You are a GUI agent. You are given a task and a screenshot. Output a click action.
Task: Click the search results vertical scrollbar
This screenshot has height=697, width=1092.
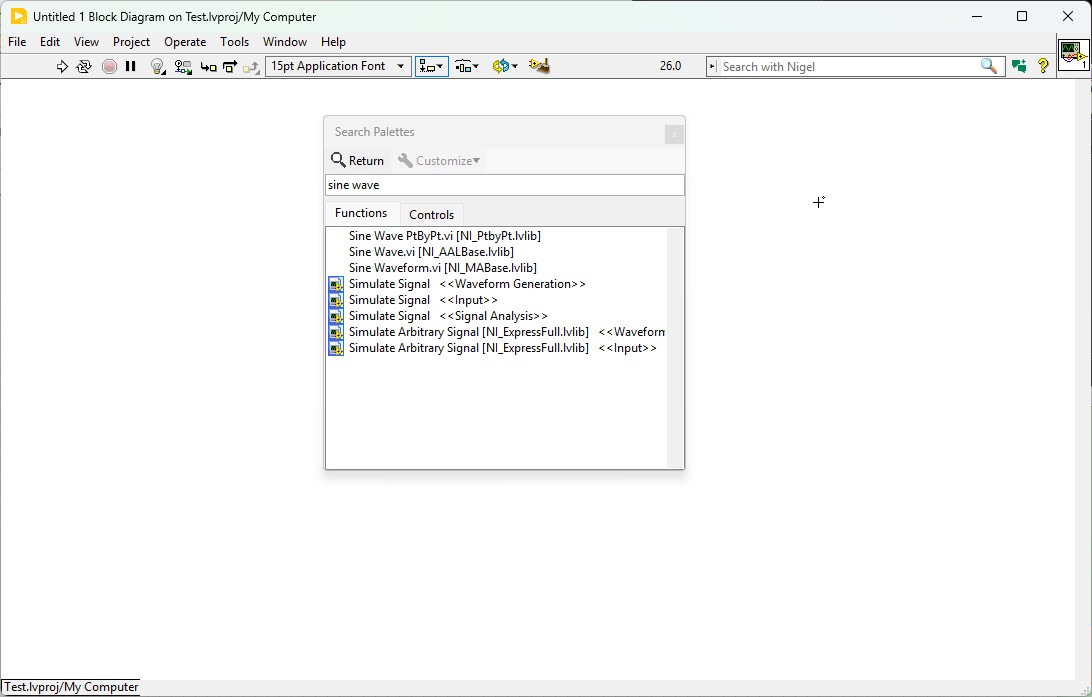point(675,347)
